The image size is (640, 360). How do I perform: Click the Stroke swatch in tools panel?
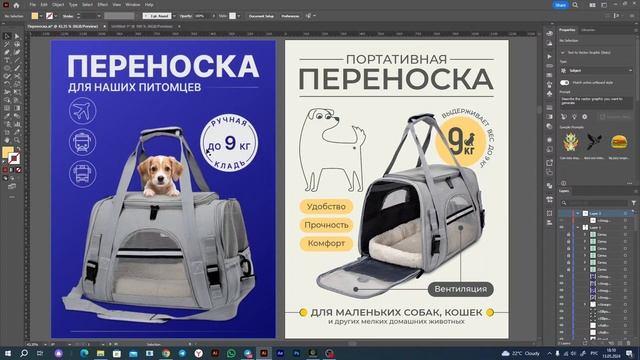pos(14,158)
